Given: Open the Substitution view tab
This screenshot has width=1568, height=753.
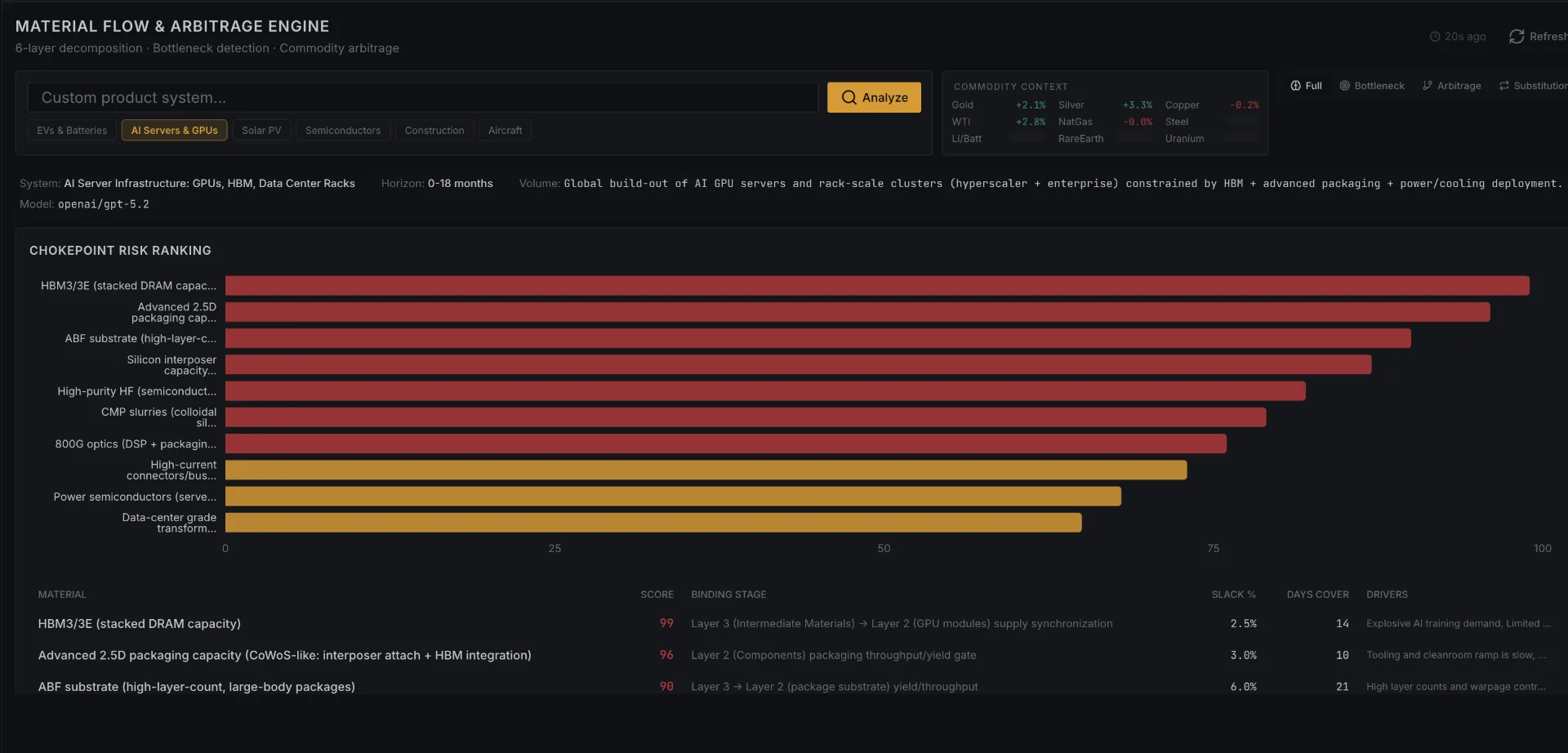Looking at the screenshot, I should (x=1533, y=86).
